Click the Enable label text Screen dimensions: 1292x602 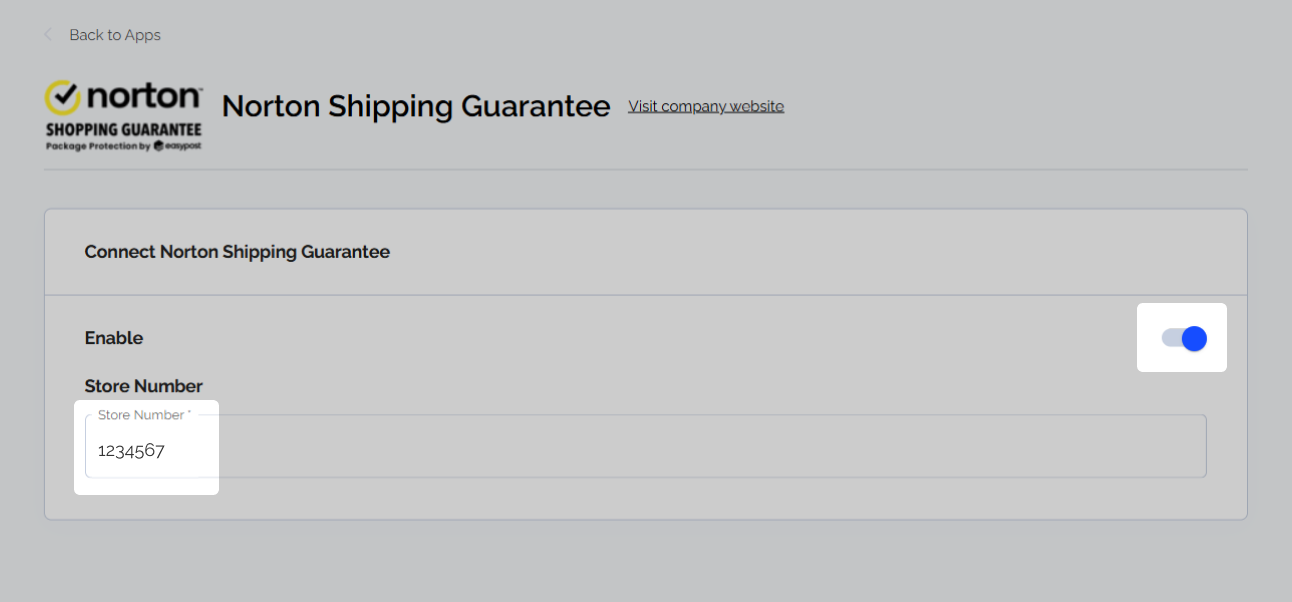114,338
